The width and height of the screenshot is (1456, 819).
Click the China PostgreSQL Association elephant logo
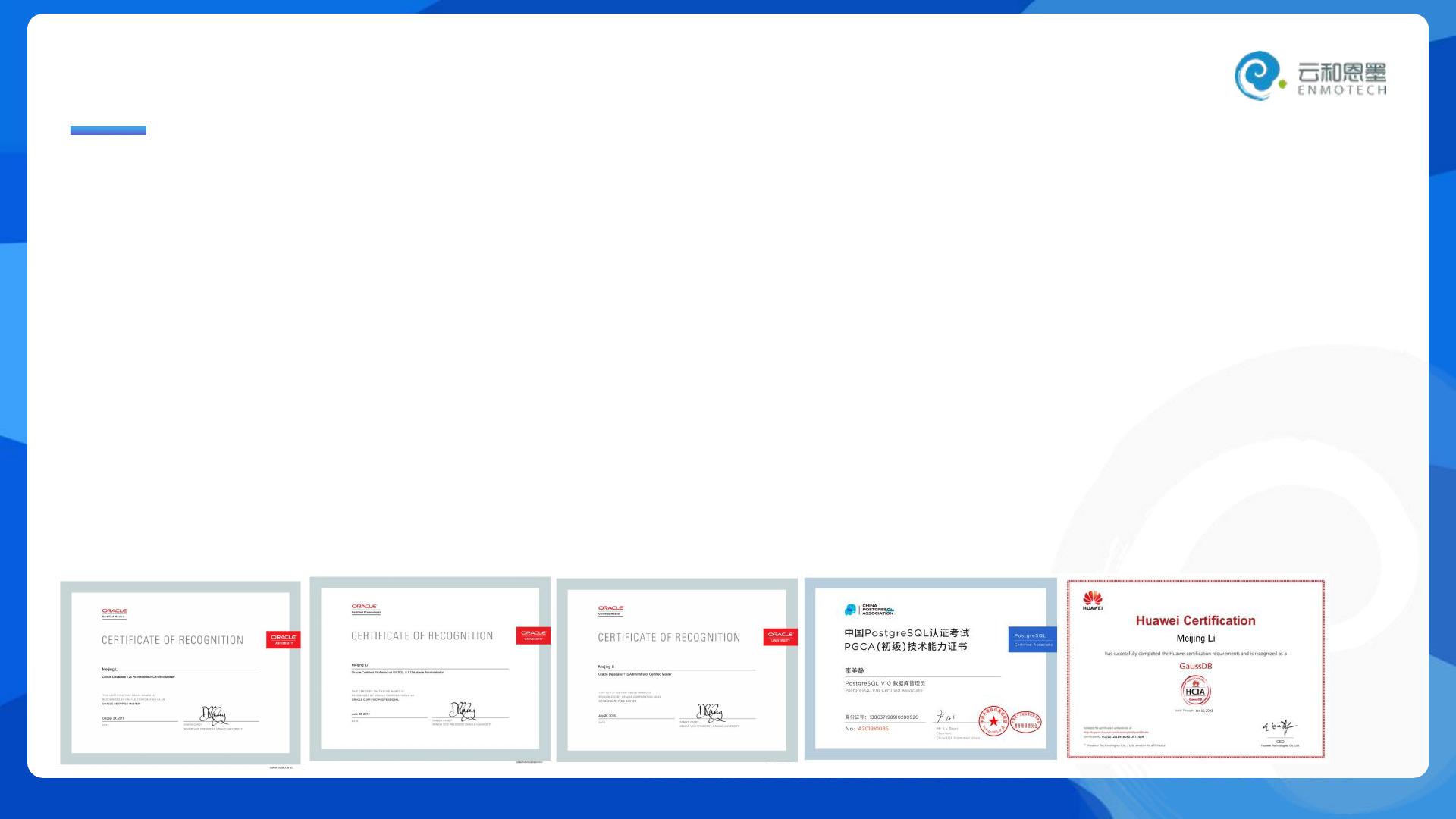pyautogui.click(x=851, y=610)
